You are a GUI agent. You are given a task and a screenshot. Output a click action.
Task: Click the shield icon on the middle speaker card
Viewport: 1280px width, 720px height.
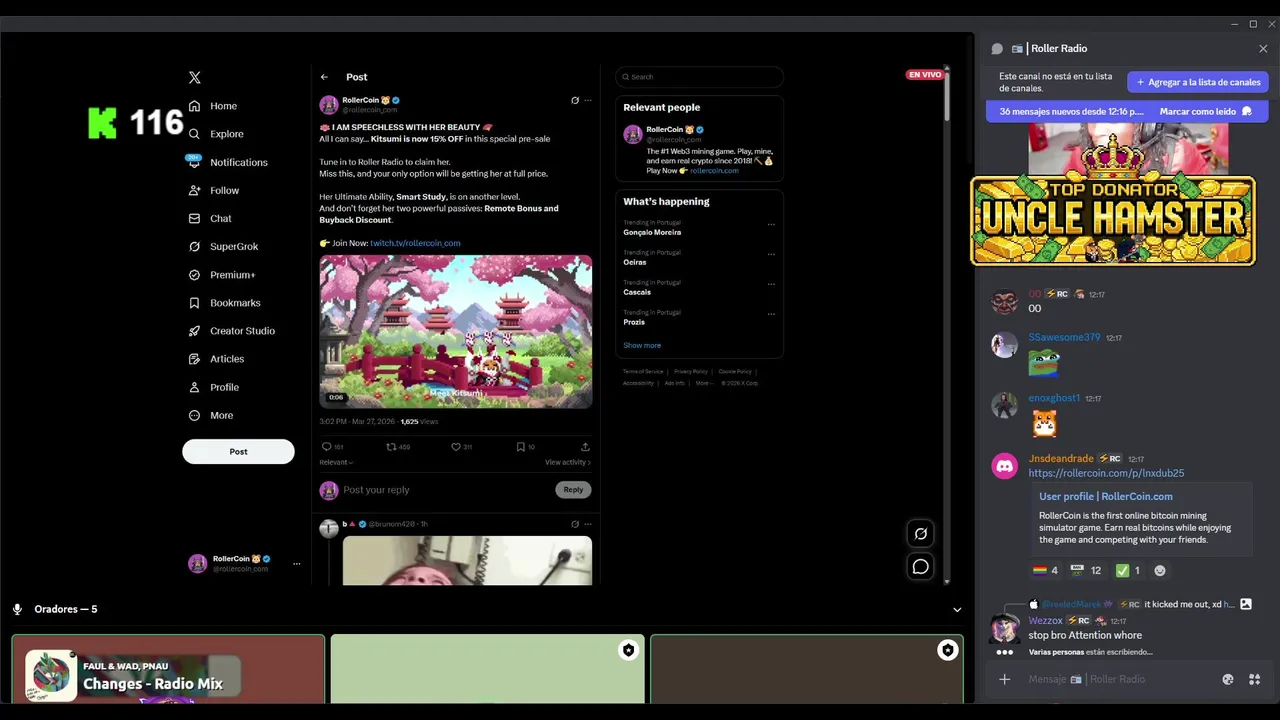click(628, 651)
